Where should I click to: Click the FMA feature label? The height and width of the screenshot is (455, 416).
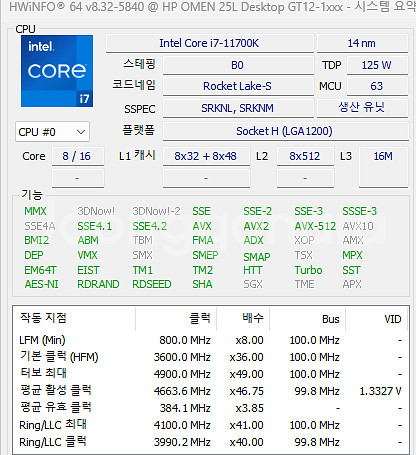(x=203, y=240)
